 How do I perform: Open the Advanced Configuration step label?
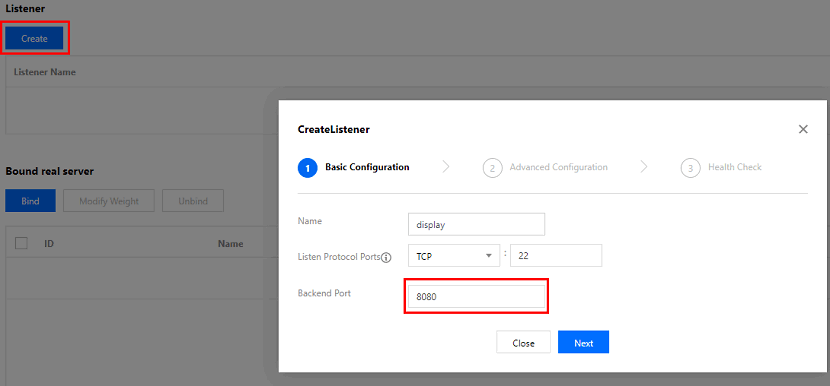pos(558,167)
